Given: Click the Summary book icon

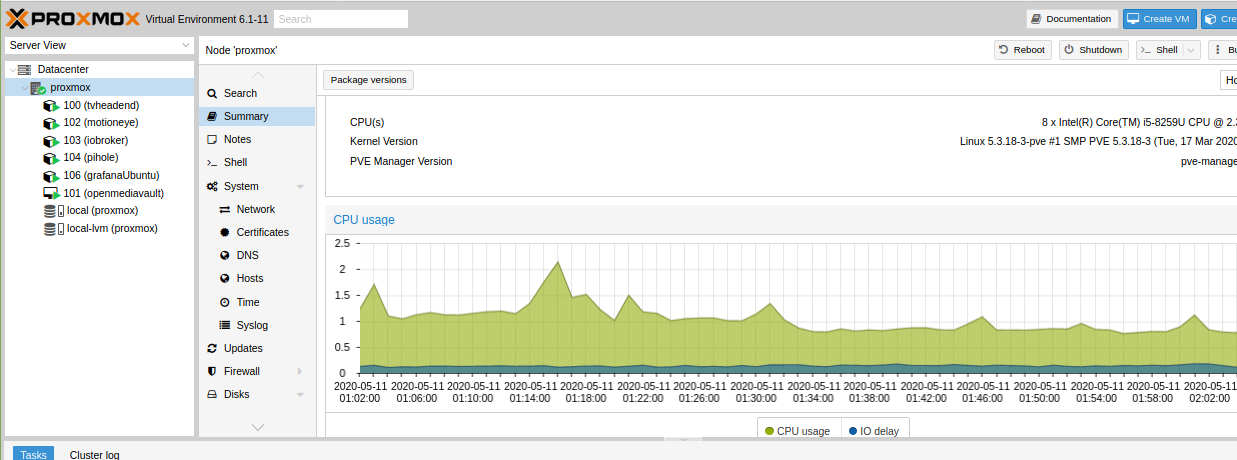Looking at the screenshot, I should click(212, 116).
